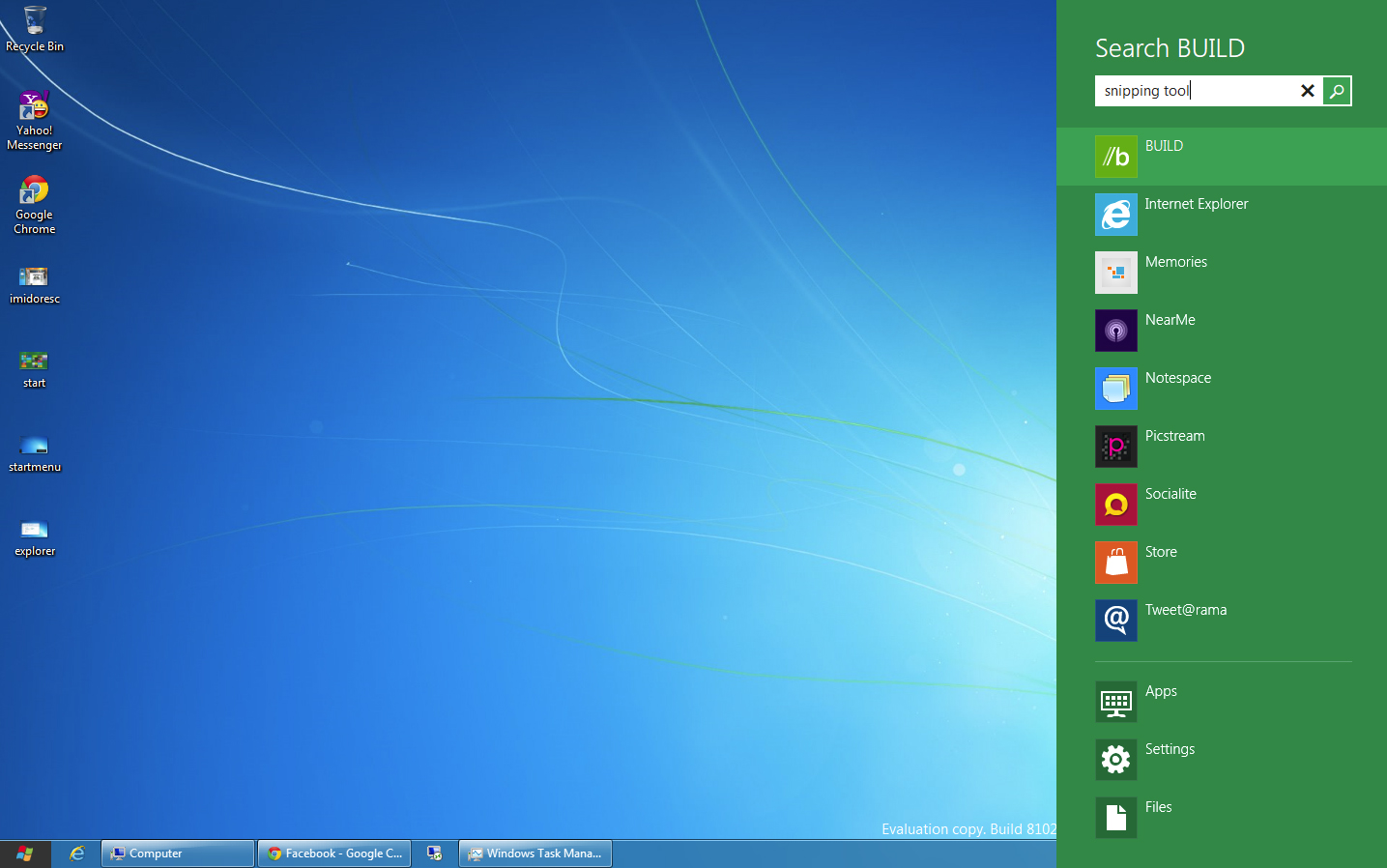The image size is (1387, 868).
Task: Switch search scope to Apps icon
Action: tap(1115, 702)
